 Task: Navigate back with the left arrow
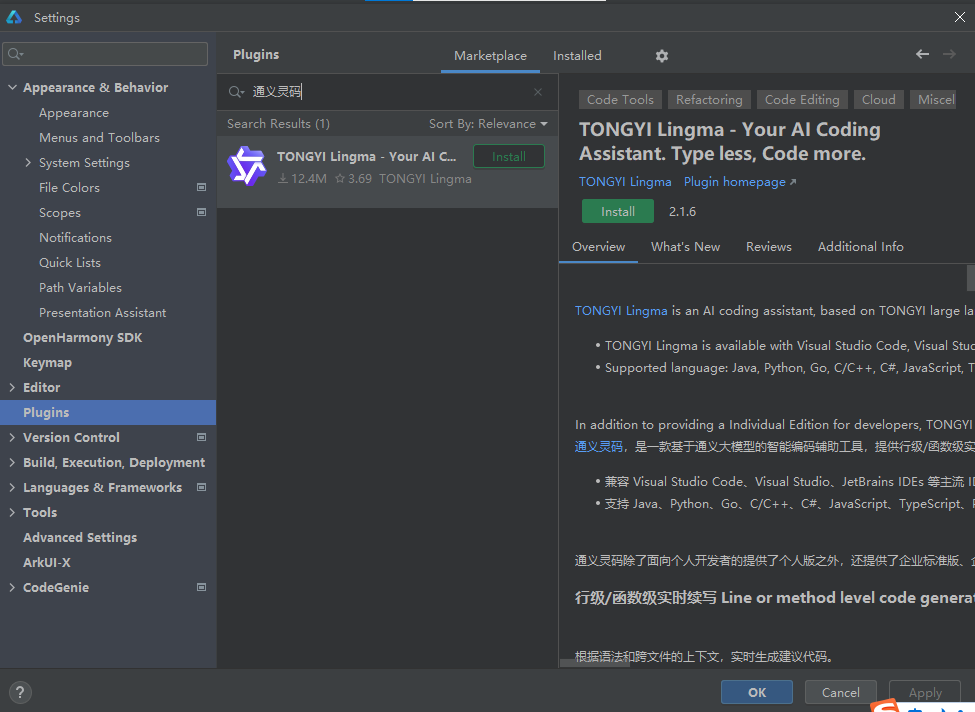922,55
